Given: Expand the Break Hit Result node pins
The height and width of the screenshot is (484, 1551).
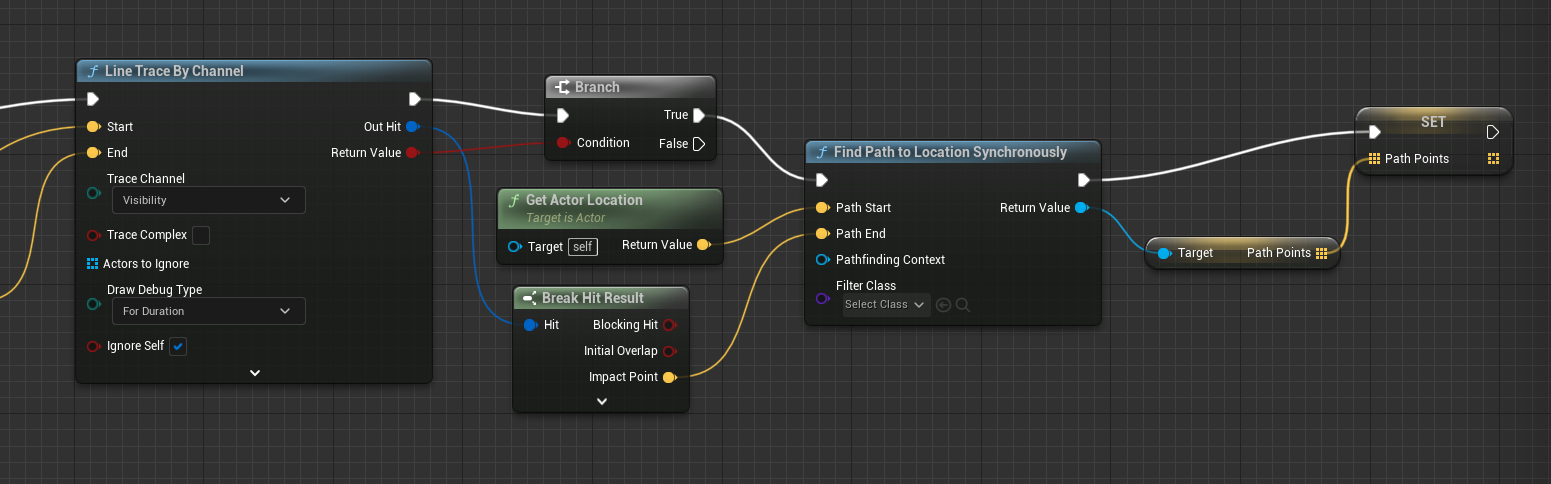Looking at the screenshot, I should (x=601, y=401).
